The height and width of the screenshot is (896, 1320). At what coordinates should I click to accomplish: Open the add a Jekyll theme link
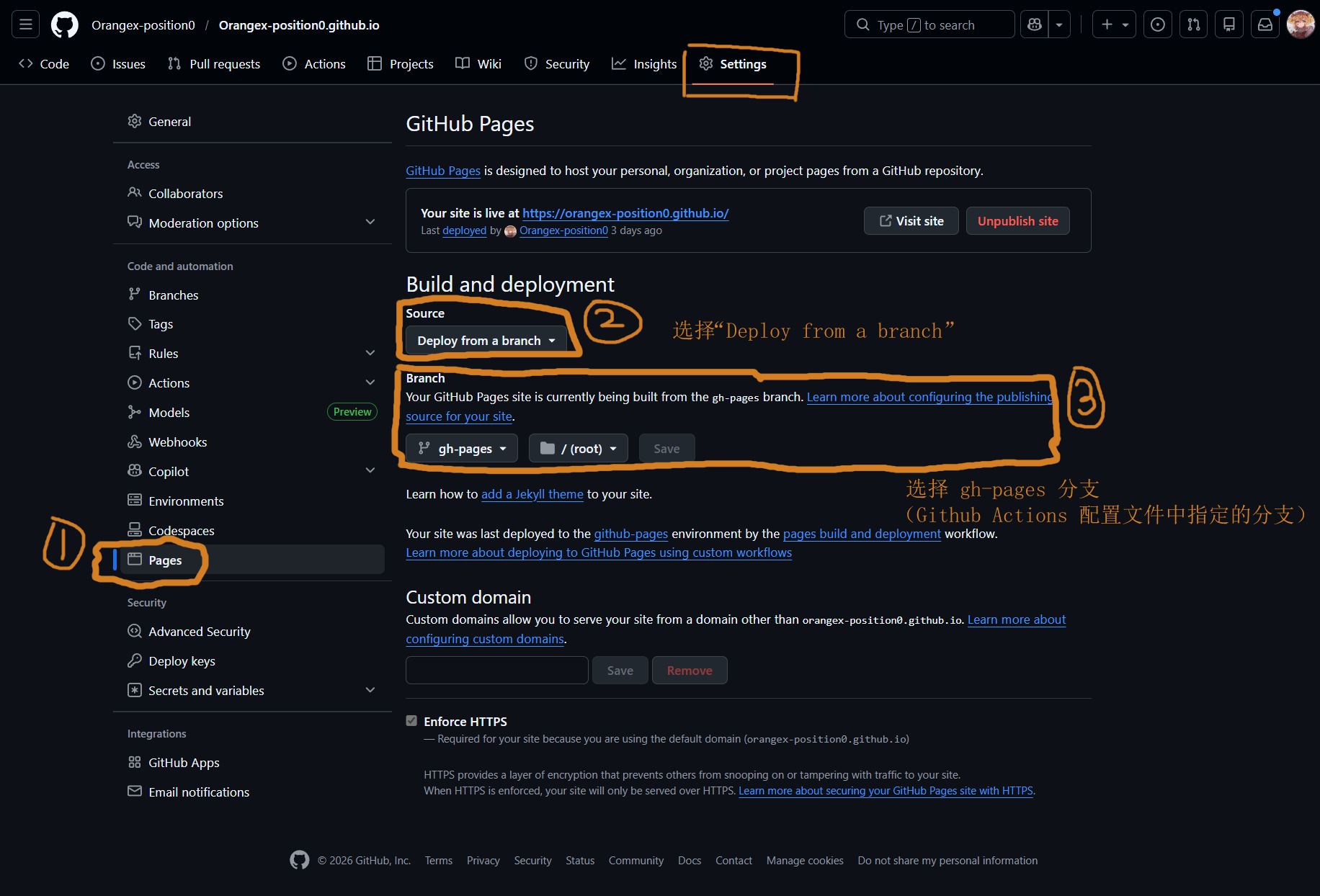[x=532, y=494]
